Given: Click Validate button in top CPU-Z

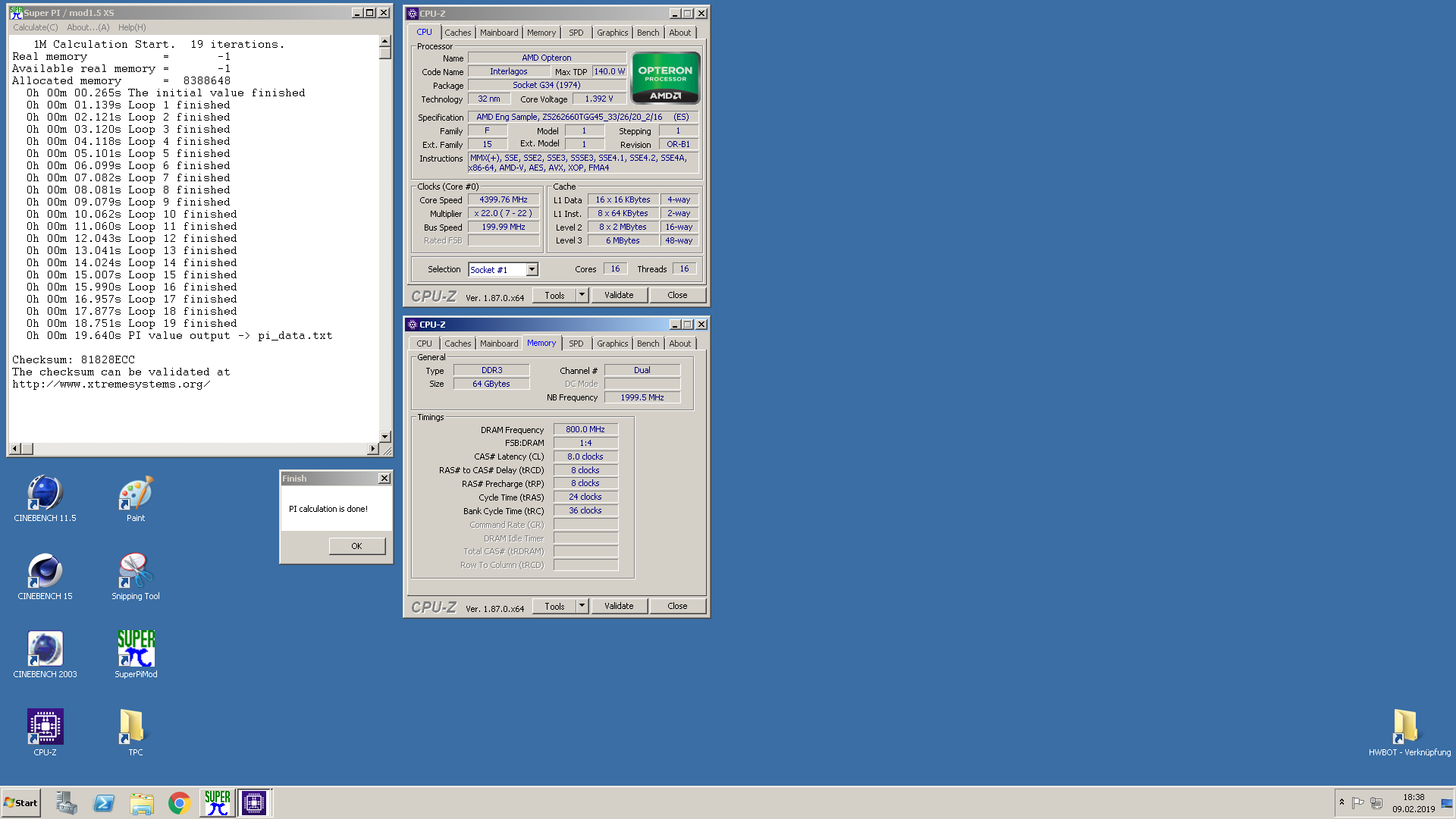Looking at the screenshot, I should coord(619,296).
